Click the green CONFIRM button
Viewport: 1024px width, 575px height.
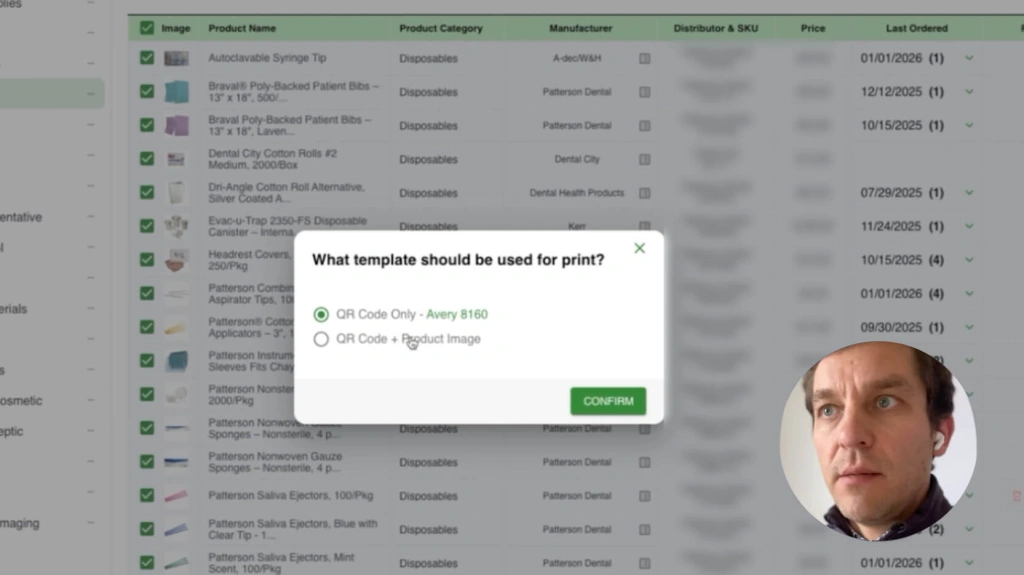point(608,401)
